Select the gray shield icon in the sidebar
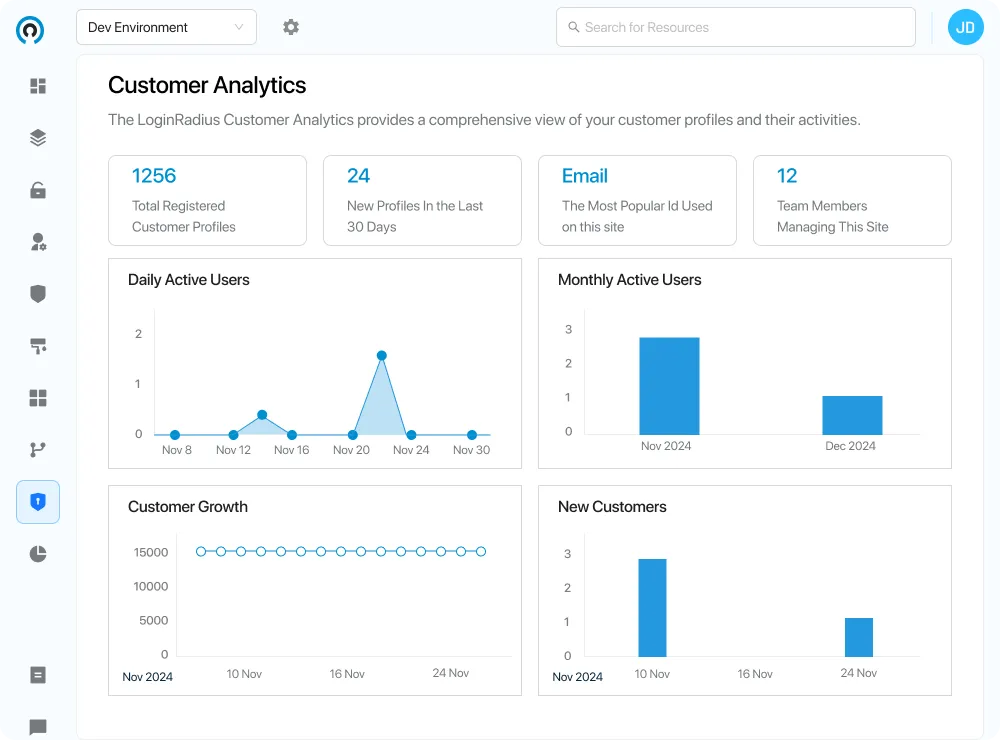Screen dimensions: 1000x740 click(x=37, y=293)
